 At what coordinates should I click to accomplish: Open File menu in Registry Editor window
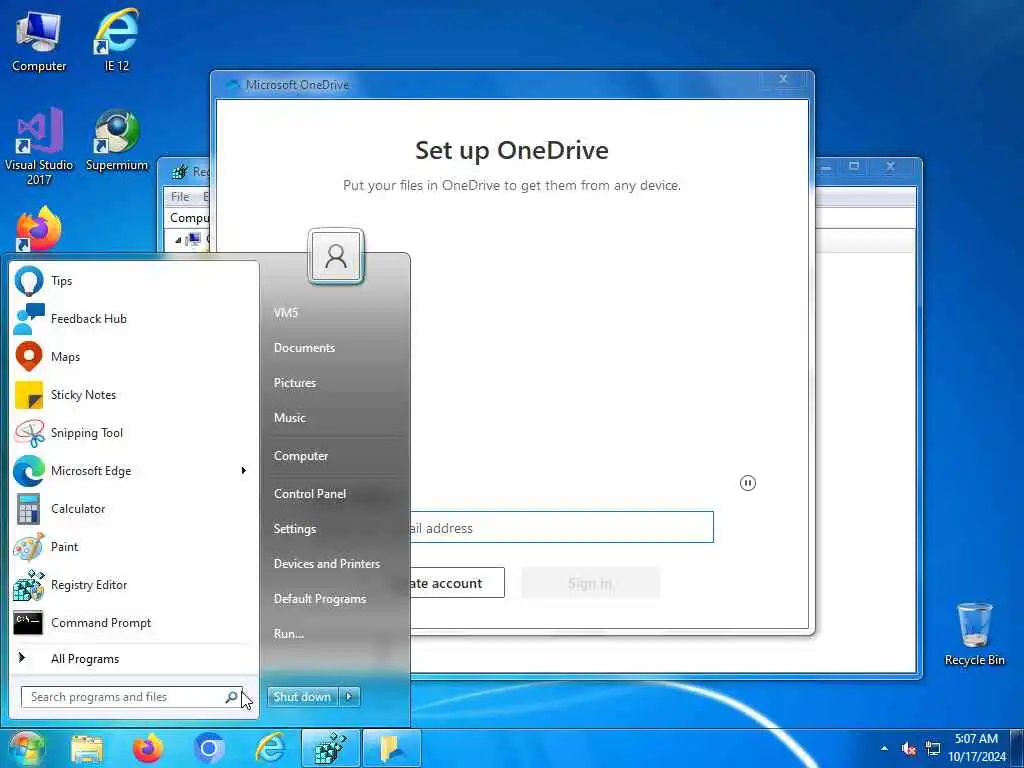[x=180, y=197]
